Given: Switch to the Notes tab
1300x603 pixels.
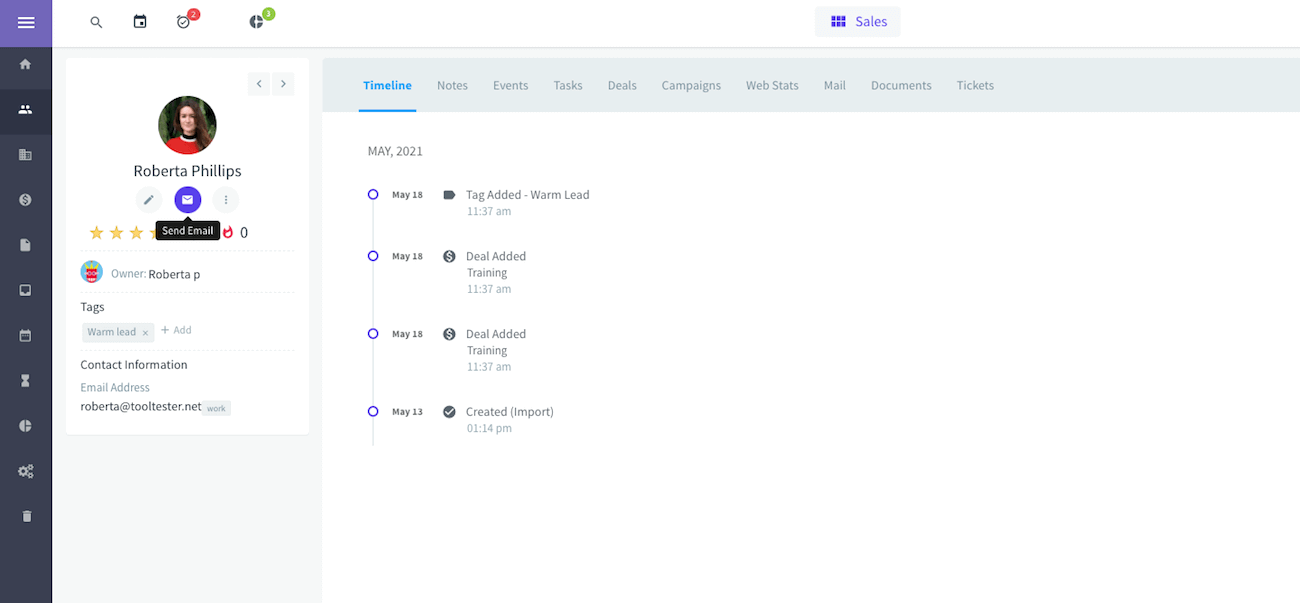Looking at the screenshot, I should click(x=452, y=85).
